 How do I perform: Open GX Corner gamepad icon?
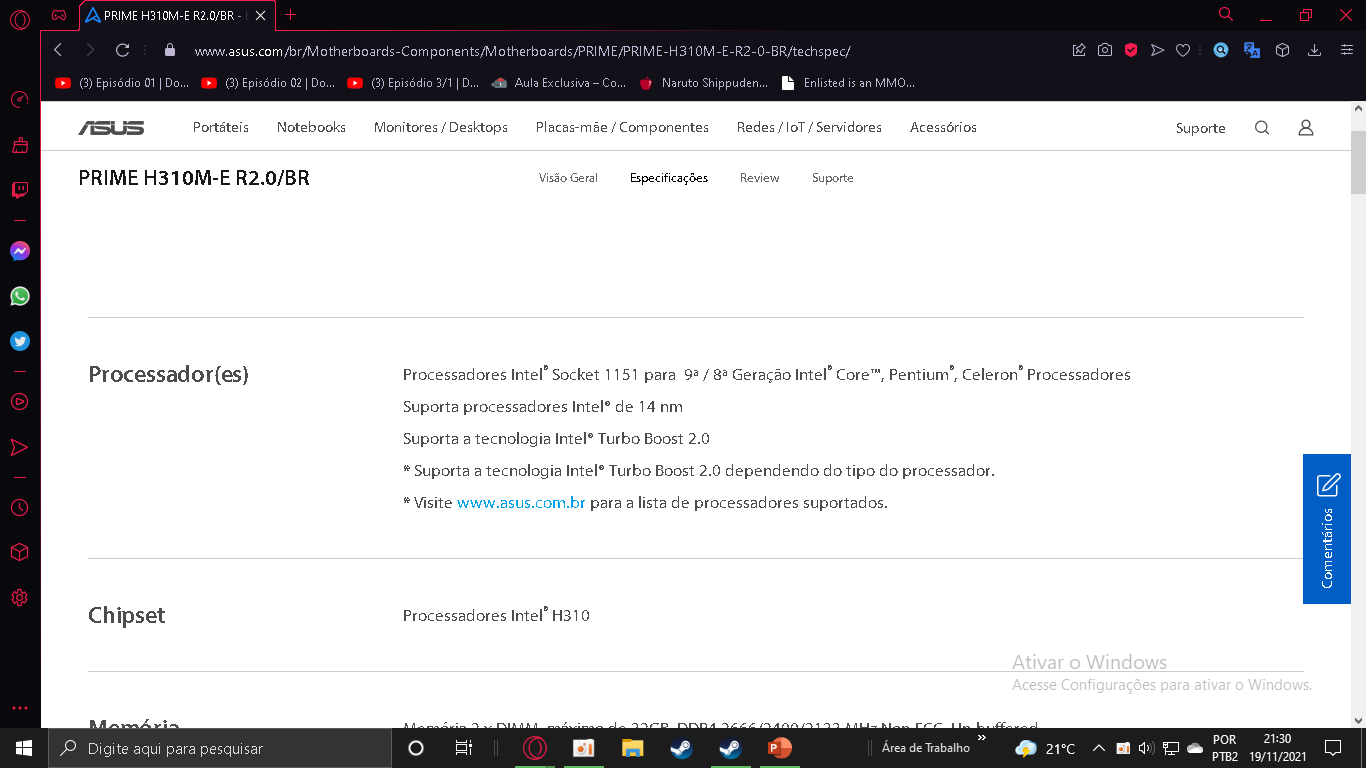pos(59,15)
